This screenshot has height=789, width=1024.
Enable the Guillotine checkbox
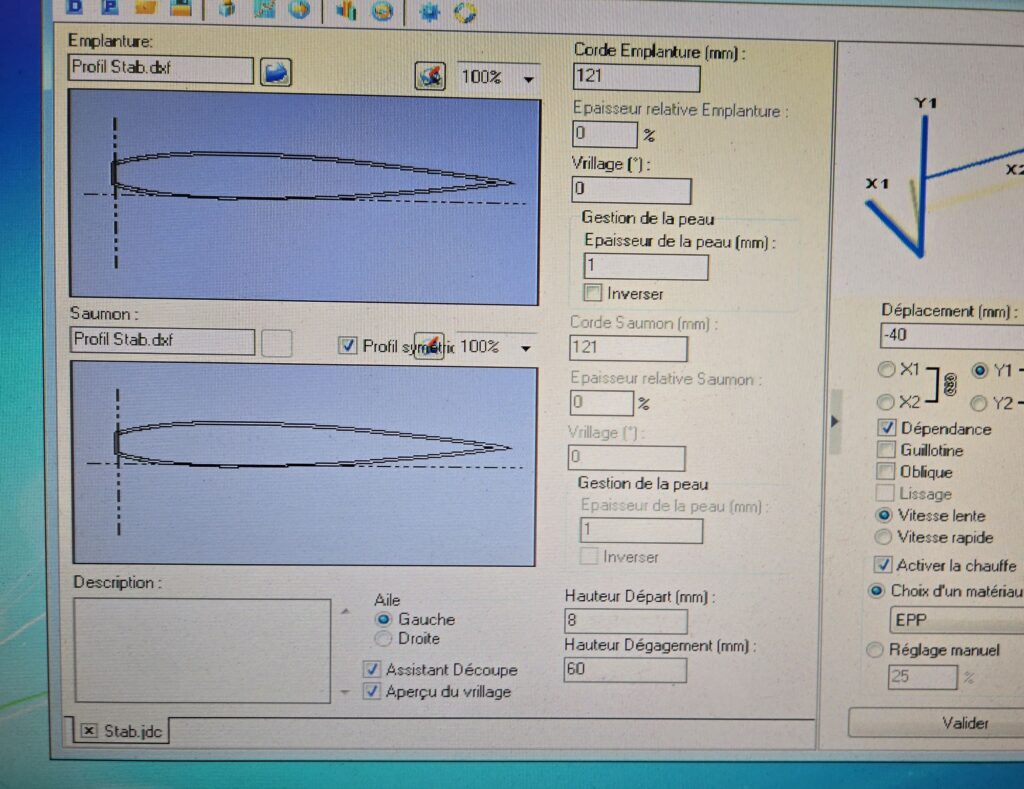886,450
